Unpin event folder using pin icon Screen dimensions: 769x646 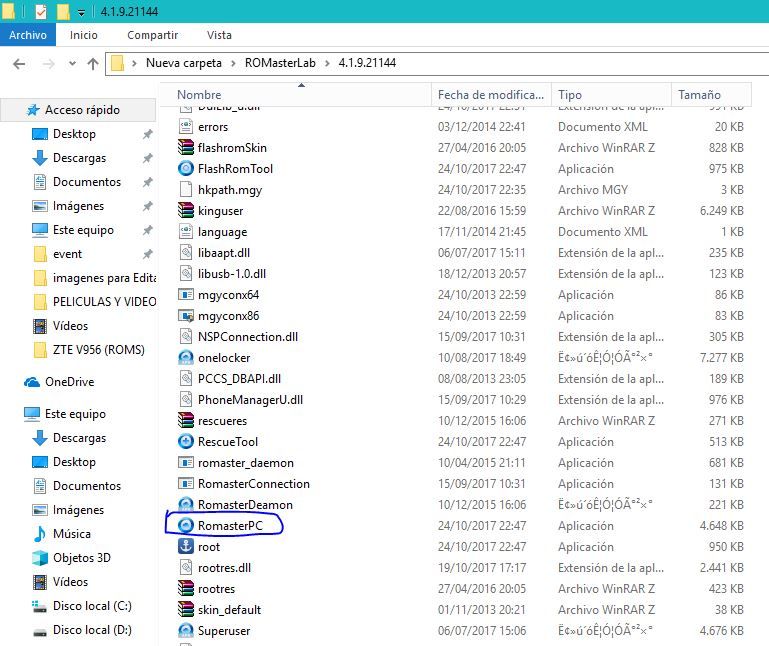point(147,254)
